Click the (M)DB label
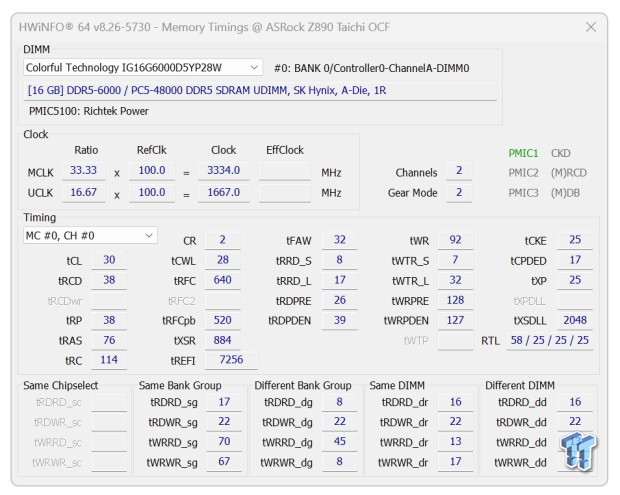This screenshot has height=495, width=620. point(565,193)
